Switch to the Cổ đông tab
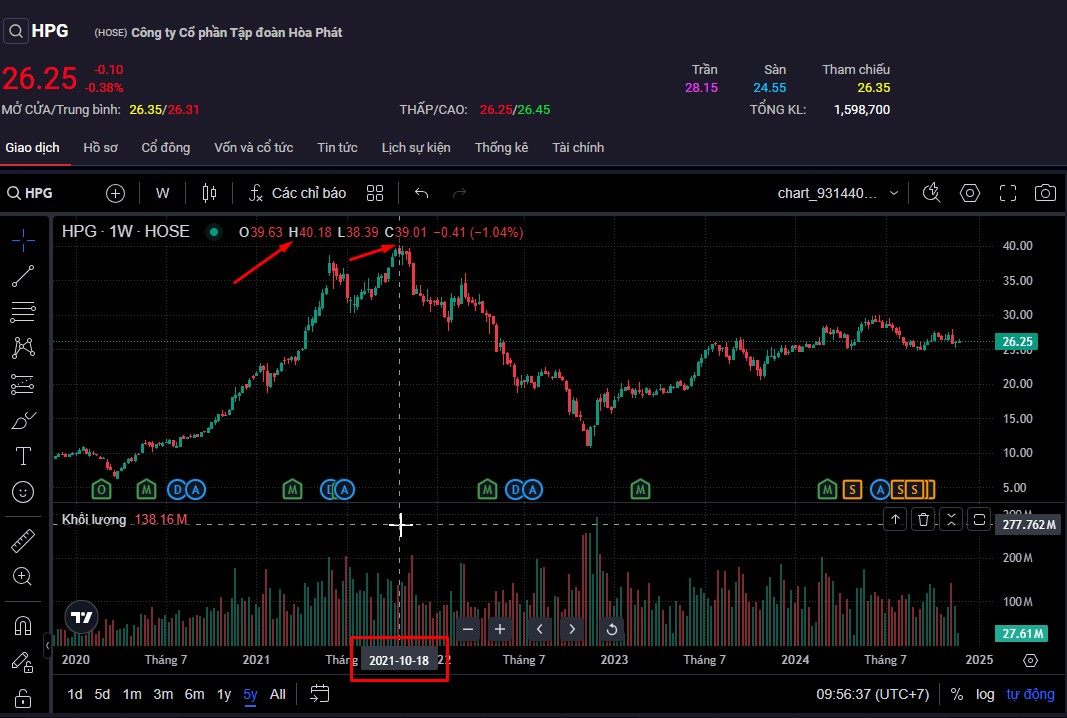 click(166, 148)
